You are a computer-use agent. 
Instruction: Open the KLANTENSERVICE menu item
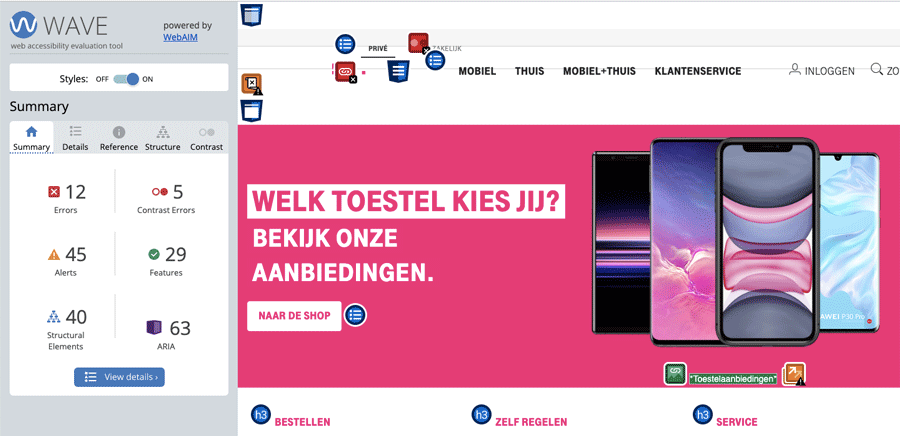click(x=698, y=71)
